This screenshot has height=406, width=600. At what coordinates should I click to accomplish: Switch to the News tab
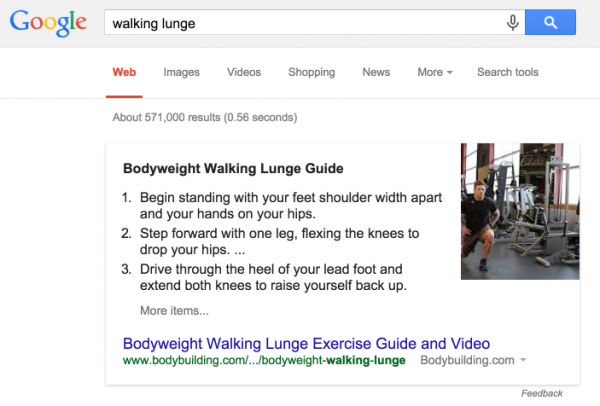(376, 72)
